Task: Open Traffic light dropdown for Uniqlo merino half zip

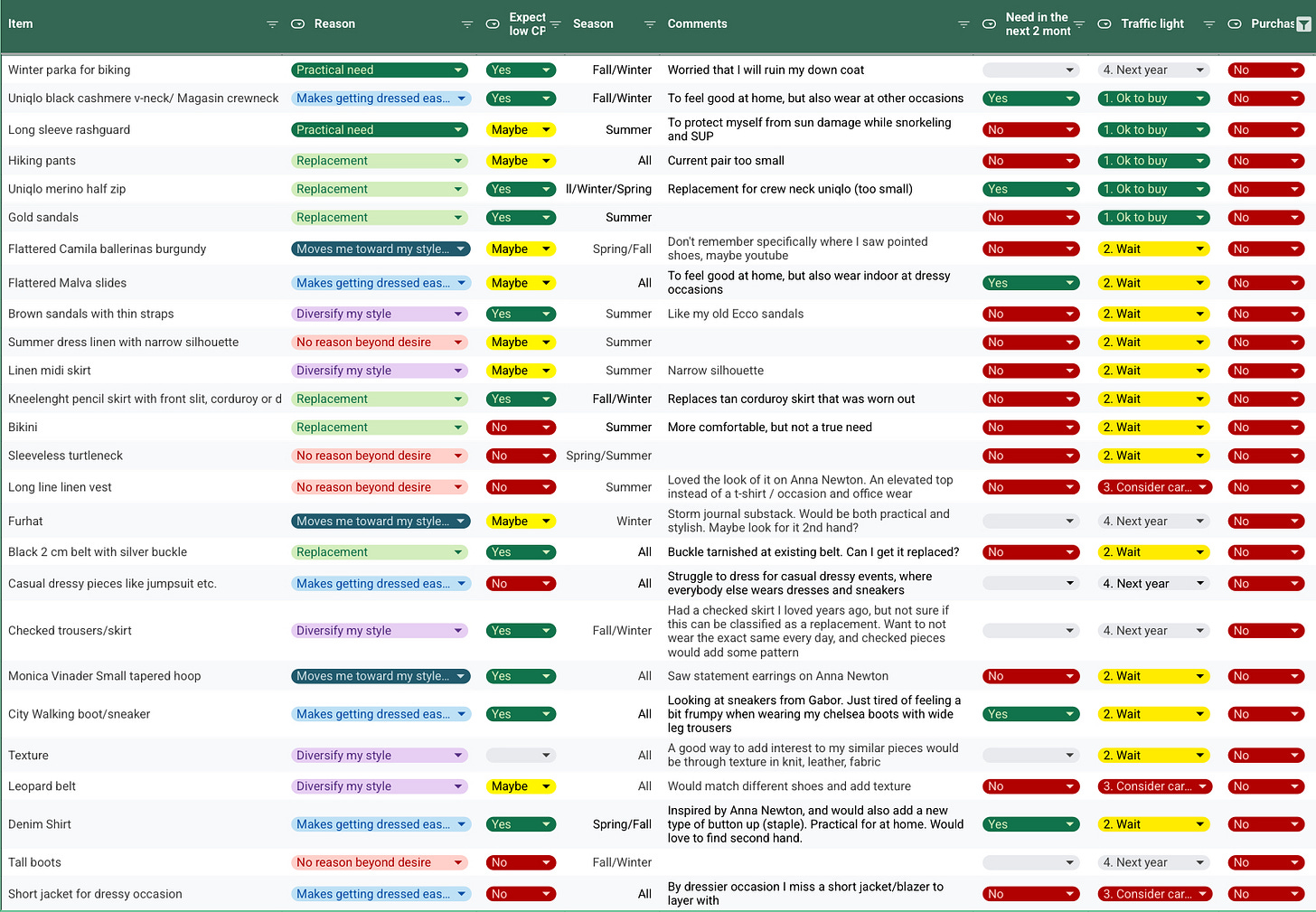Action: coord(1154,189)
